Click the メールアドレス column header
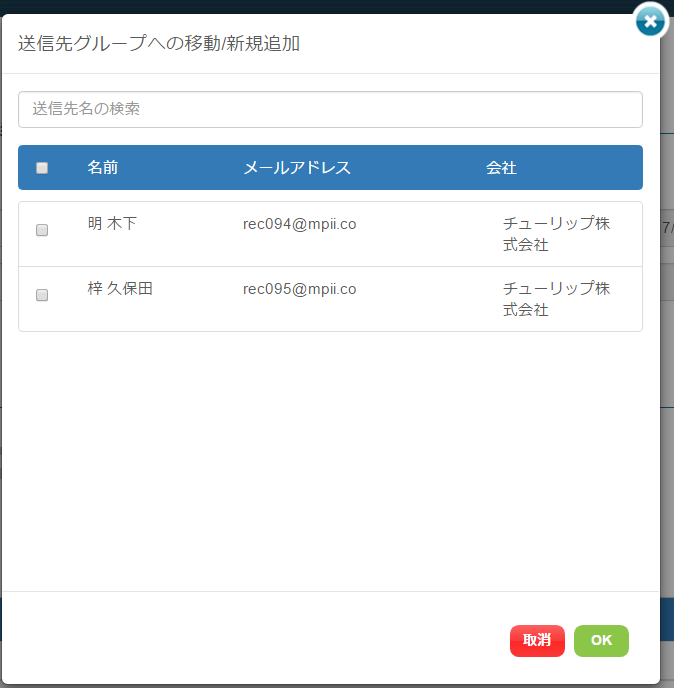674x688 pixels. coord(297,168)
